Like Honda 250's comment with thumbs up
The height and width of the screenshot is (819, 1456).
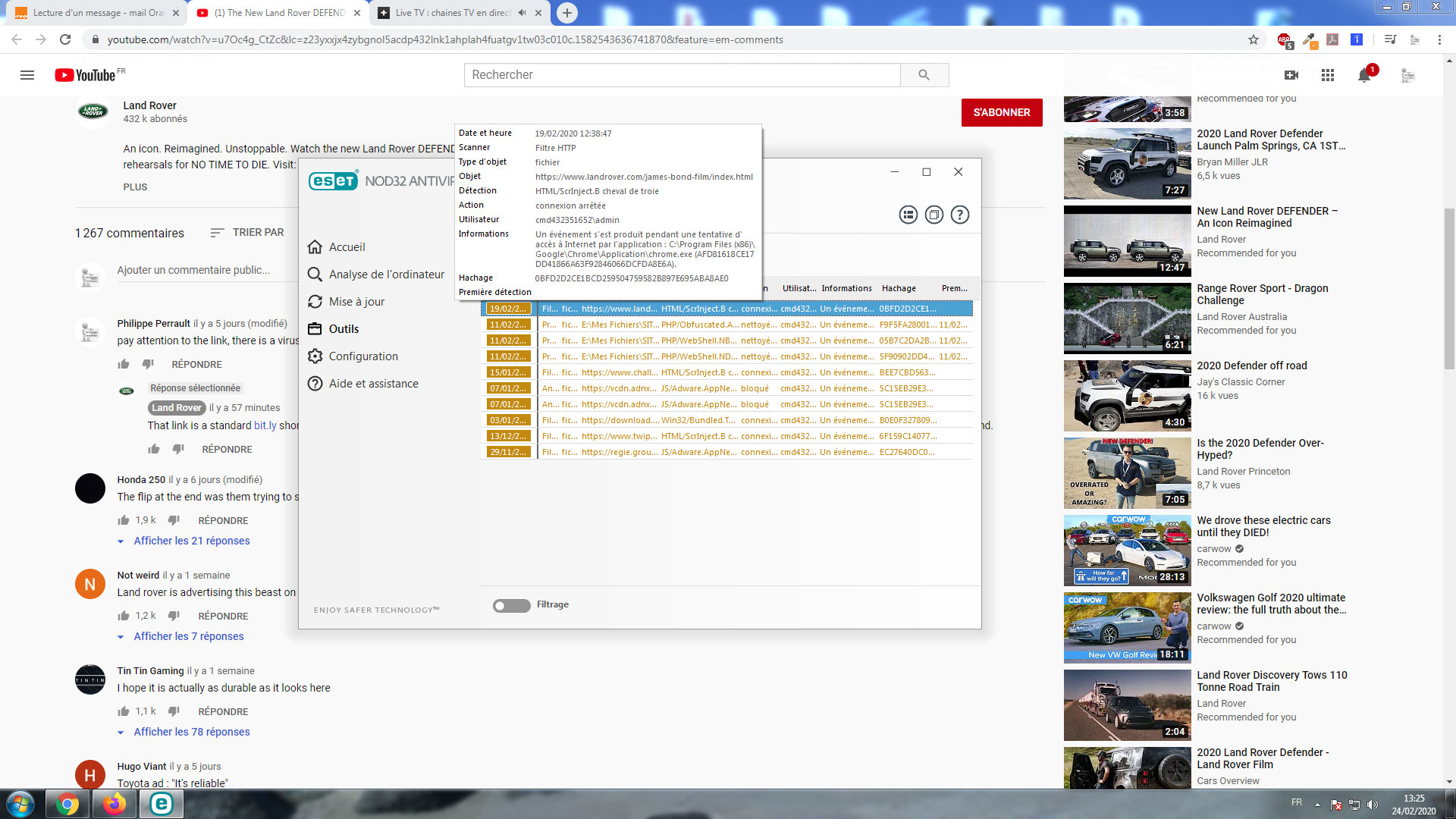coord(124,520)
